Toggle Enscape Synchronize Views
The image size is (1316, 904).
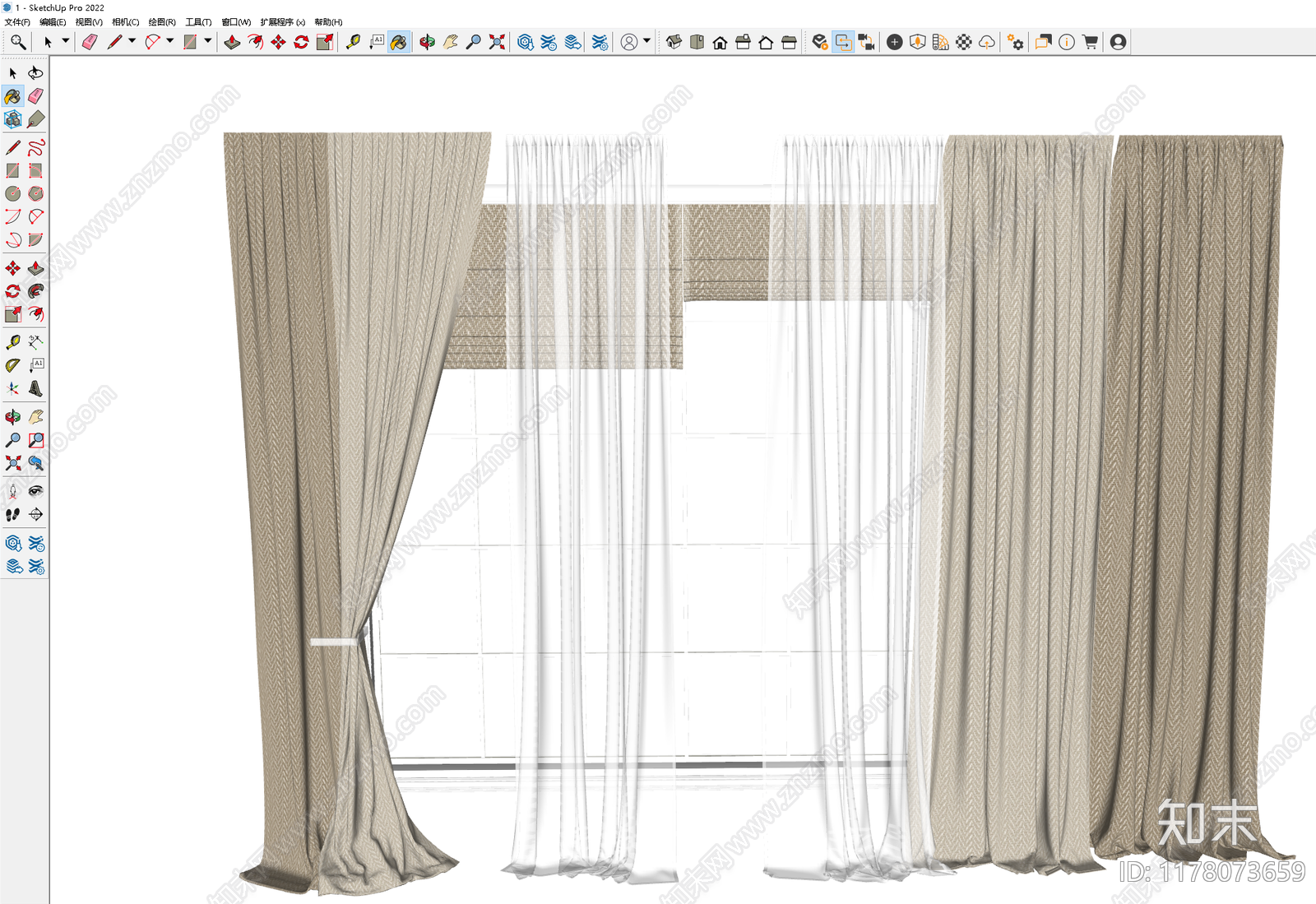[x=866, y=42]
